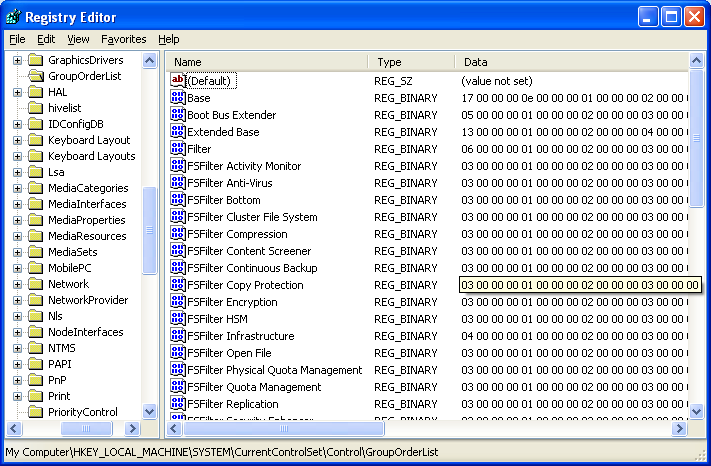Click the binary icon next to Base
Image resolution: width=711 pixels, height=466 pixels.
[177, 97]
